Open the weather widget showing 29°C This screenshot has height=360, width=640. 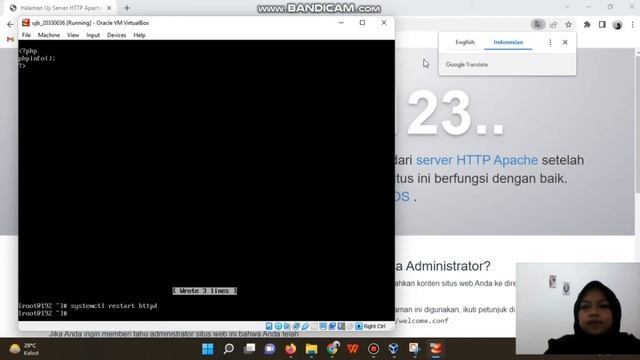pos(24,349)
